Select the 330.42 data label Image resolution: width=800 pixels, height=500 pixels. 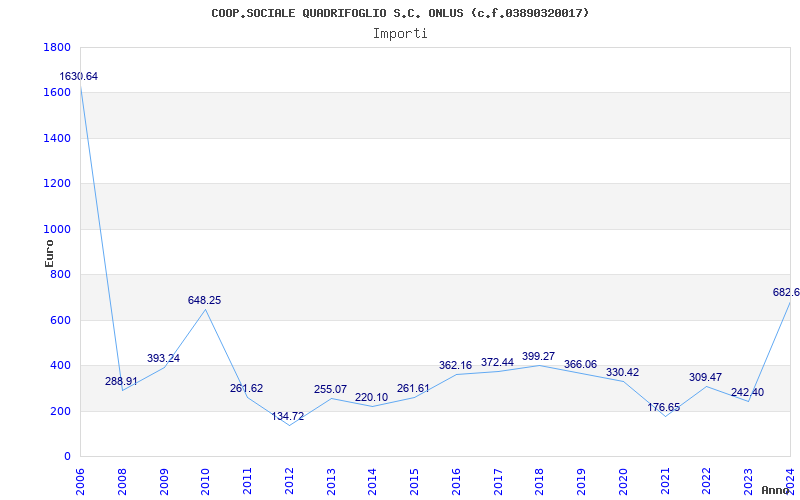(622, 372)
